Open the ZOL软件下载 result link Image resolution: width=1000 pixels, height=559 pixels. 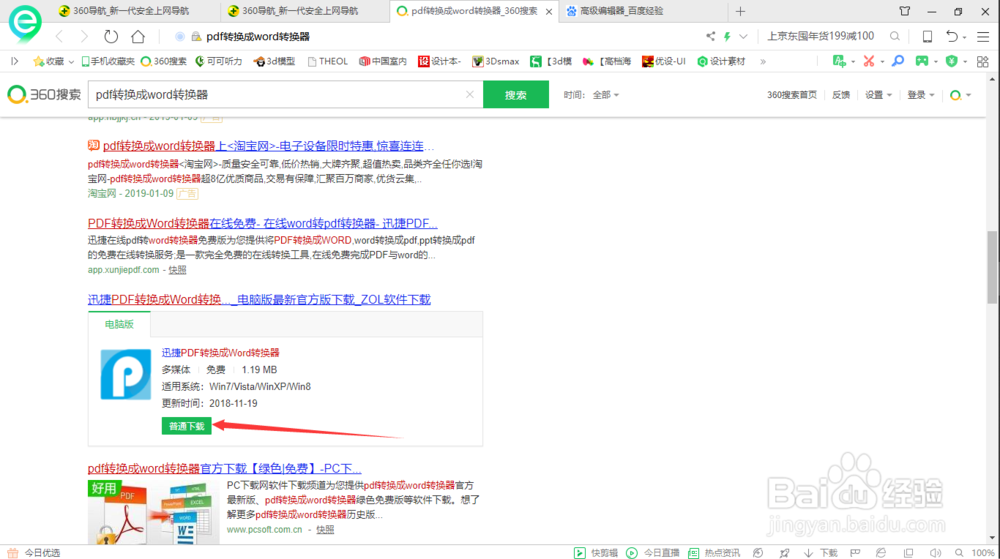[x=259, y=299]
